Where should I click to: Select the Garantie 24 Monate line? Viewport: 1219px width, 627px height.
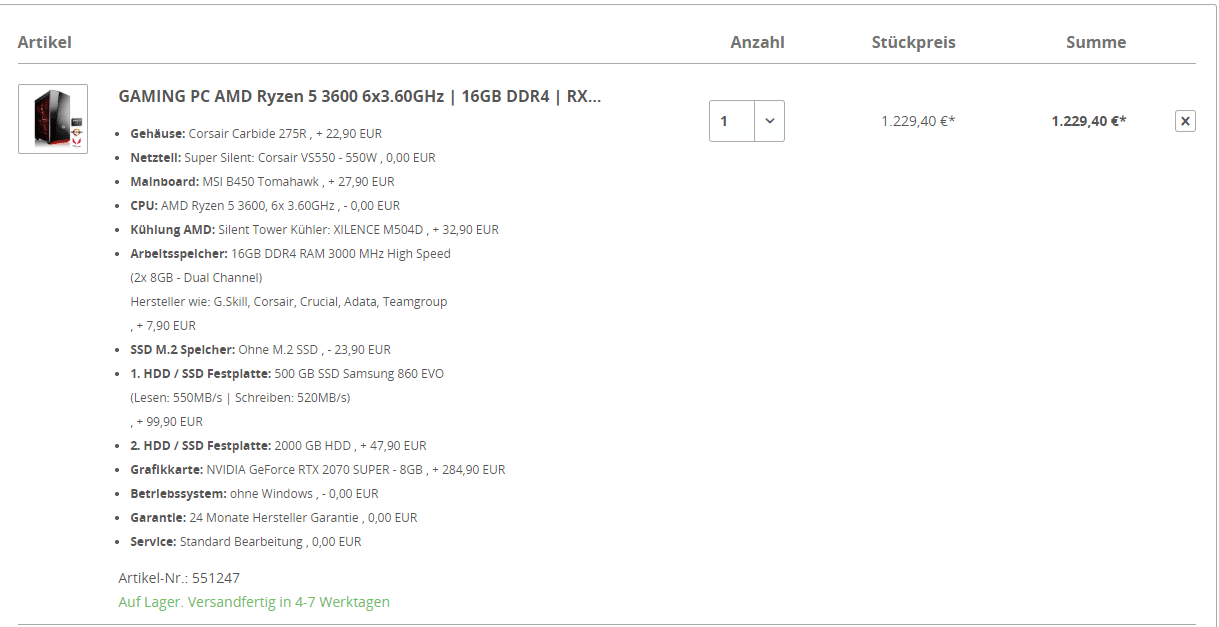tap(274, 518)
